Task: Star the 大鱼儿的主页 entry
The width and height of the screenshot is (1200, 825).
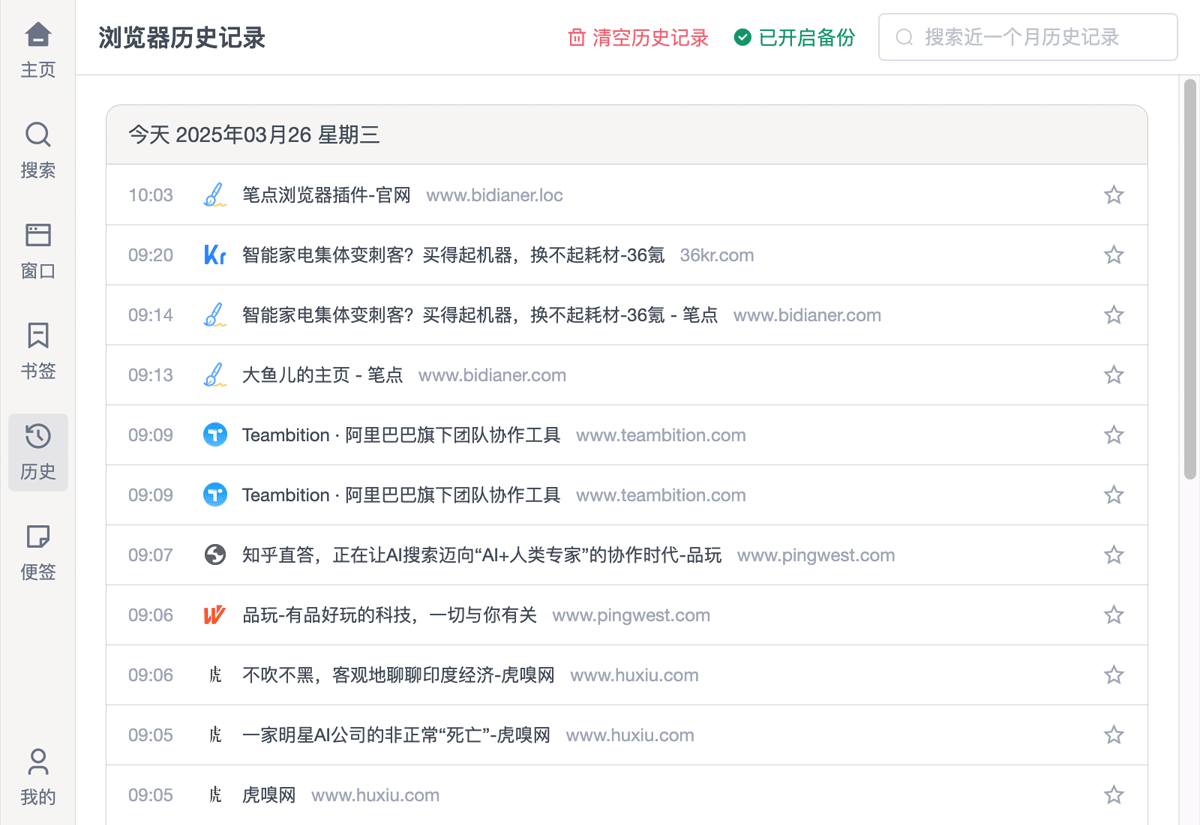Action: pos(1114,375)
